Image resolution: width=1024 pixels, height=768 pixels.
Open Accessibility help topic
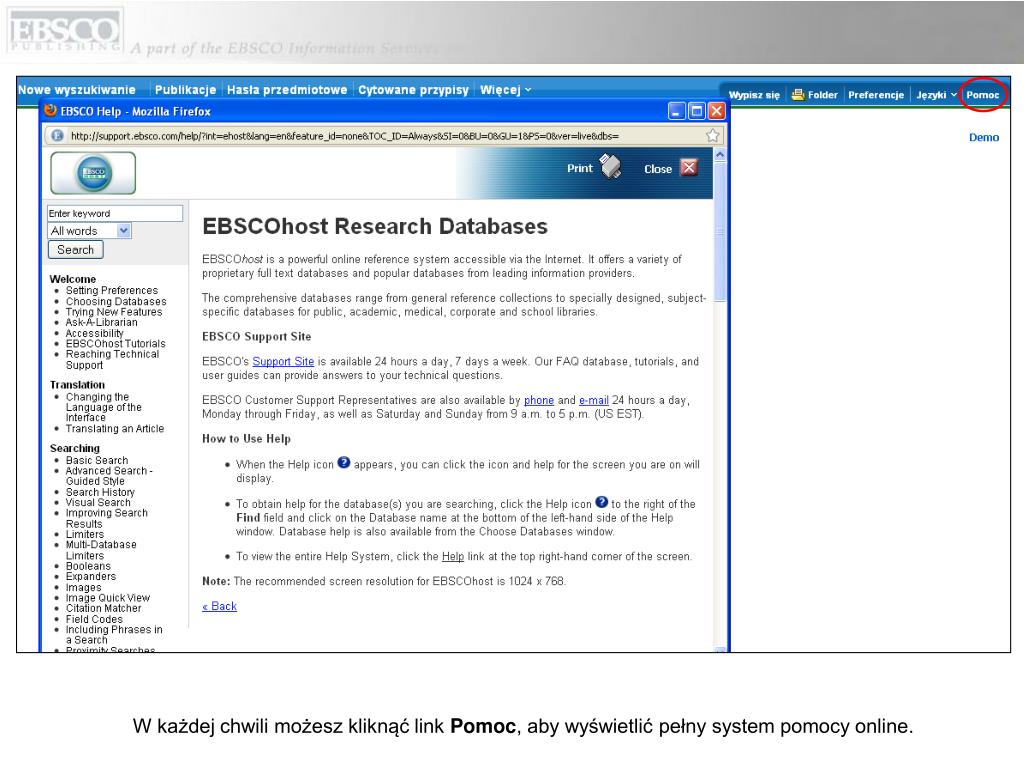coord(94,333)
